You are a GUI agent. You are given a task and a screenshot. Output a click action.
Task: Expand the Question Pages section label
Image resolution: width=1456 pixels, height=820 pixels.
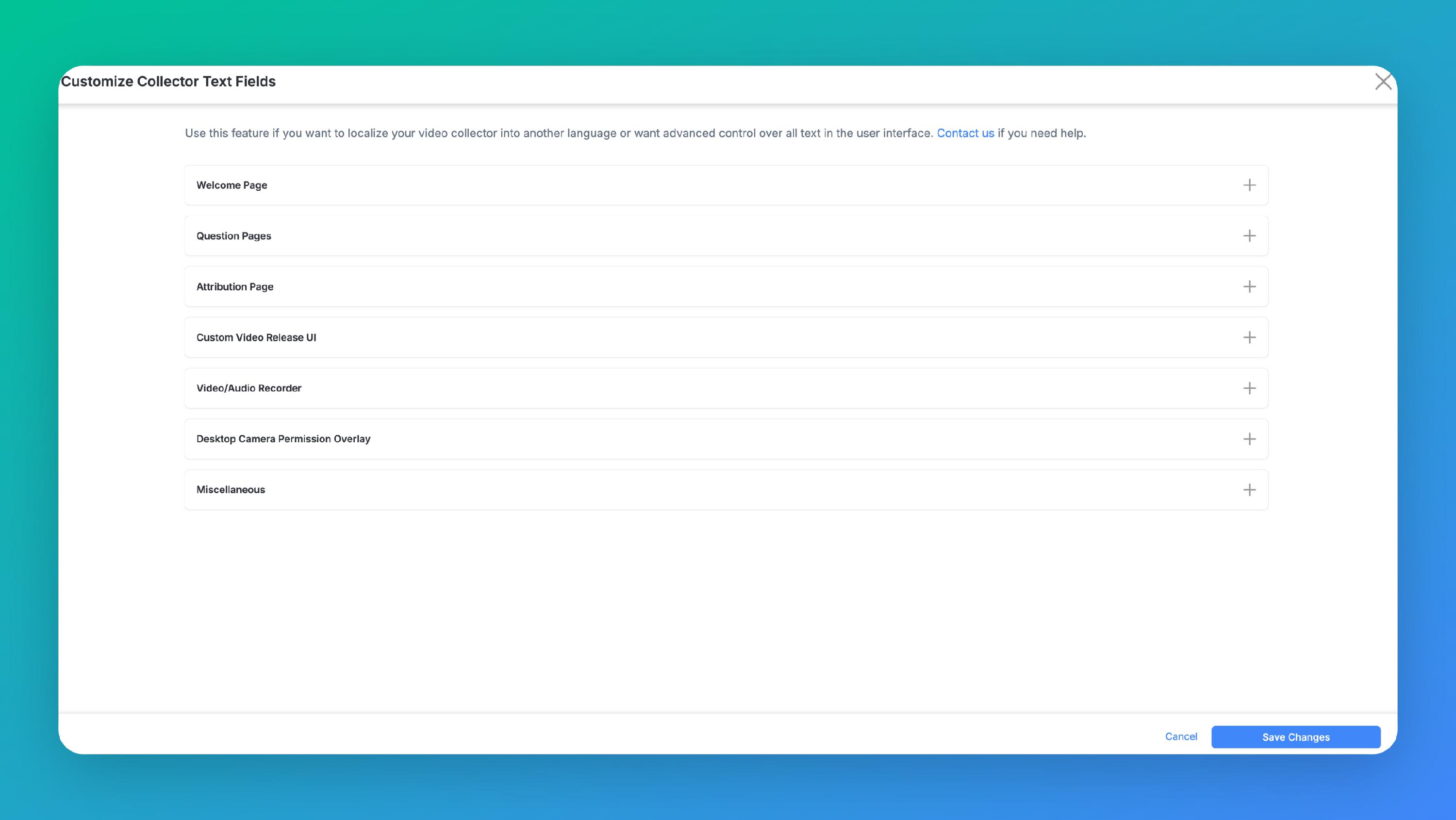[x=233, y=236]
